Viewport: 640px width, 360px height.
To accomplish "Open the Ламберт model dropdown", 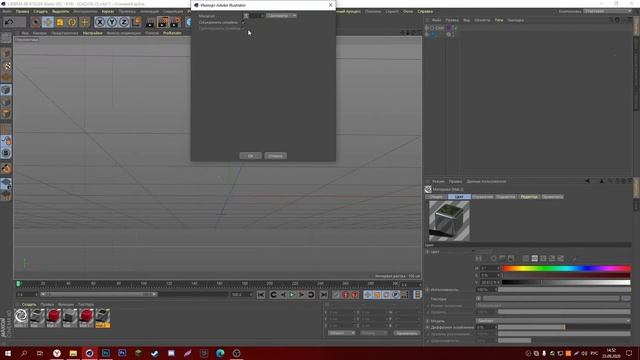I will point(553,321).
